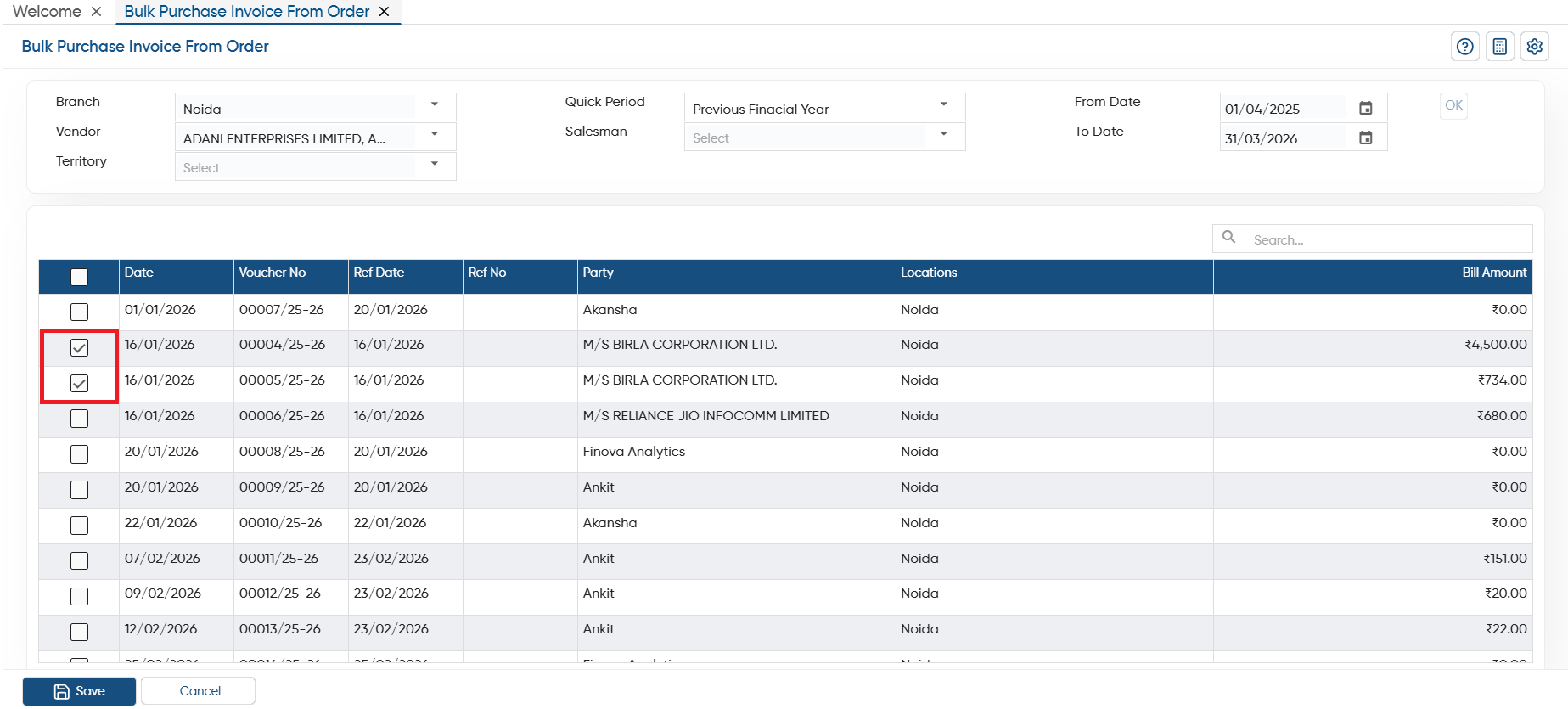Open the Salesman select dropdown
The image size is (1568, 709).
coord(825,138)
